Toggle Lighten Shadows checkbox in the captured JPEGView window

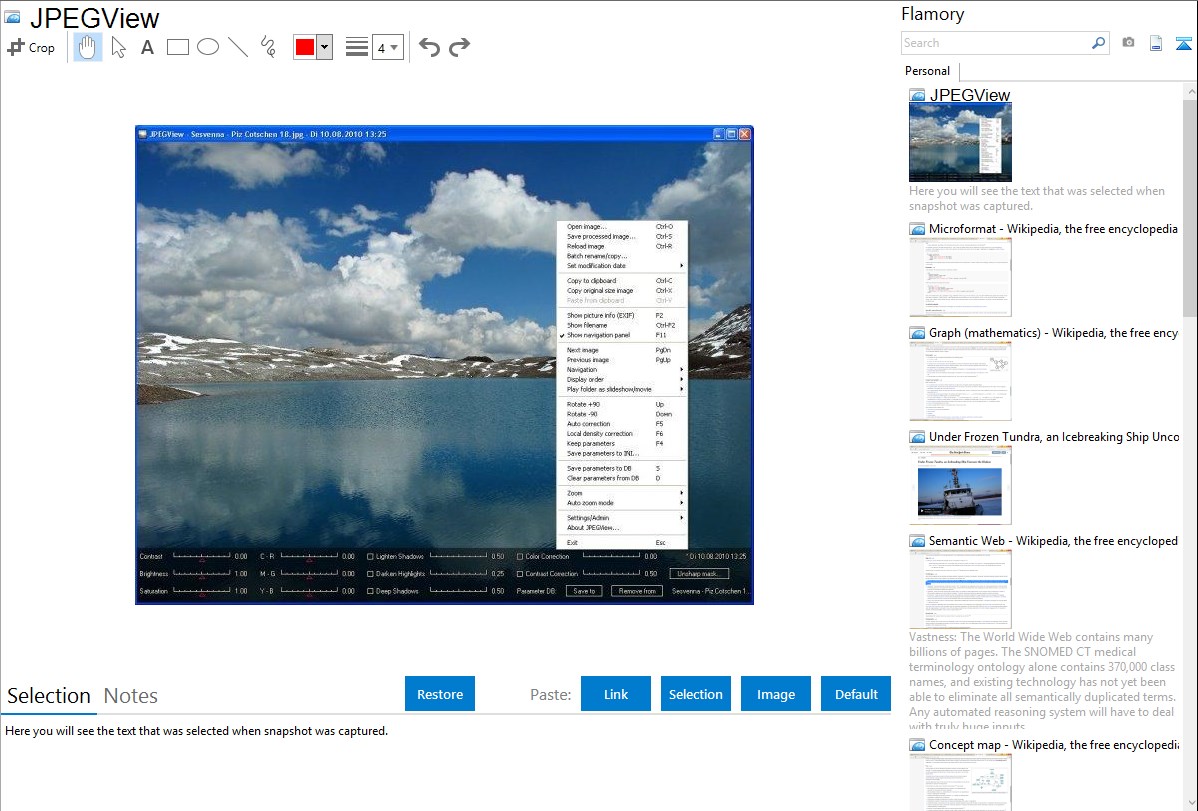(x=371, y=556)
